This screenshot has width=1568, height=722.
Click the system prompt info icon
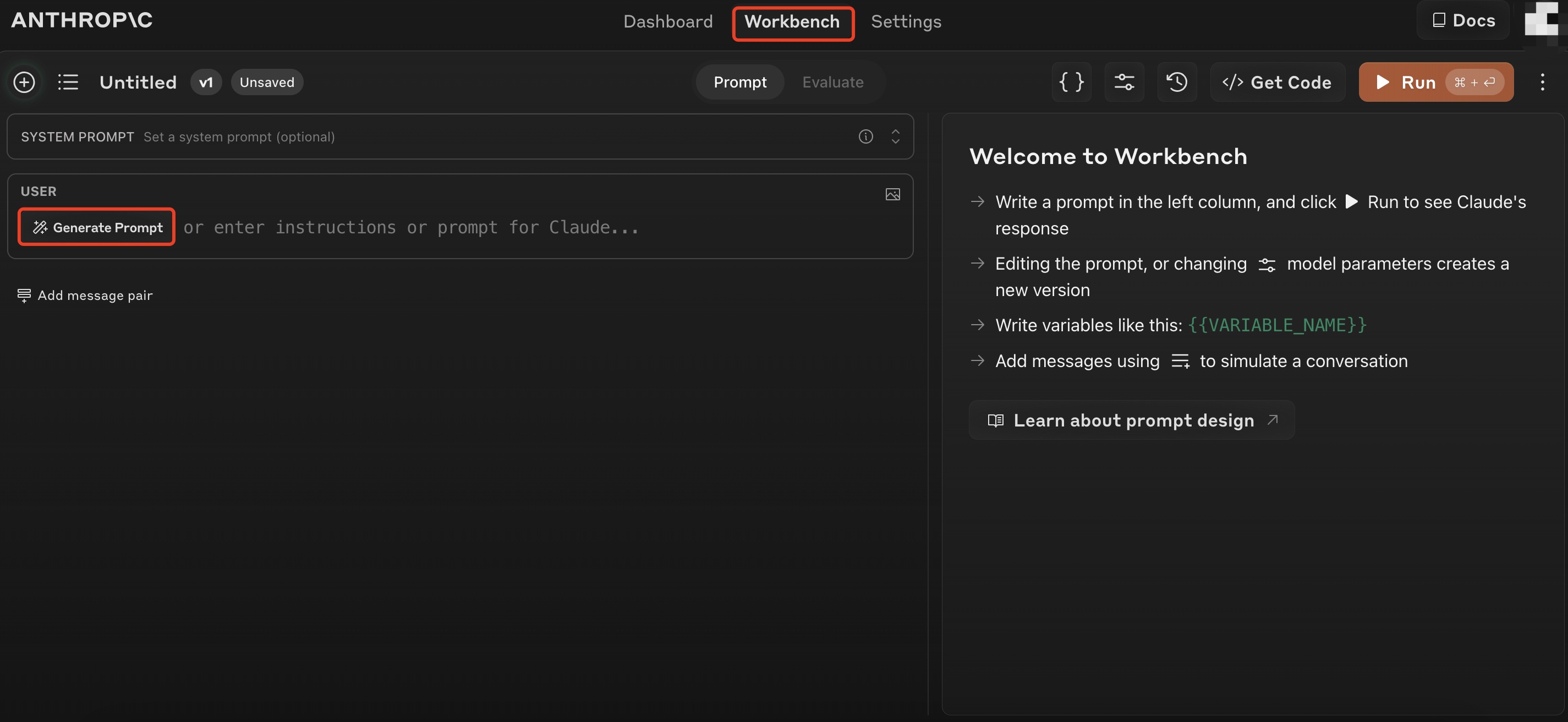click(865, 136)
